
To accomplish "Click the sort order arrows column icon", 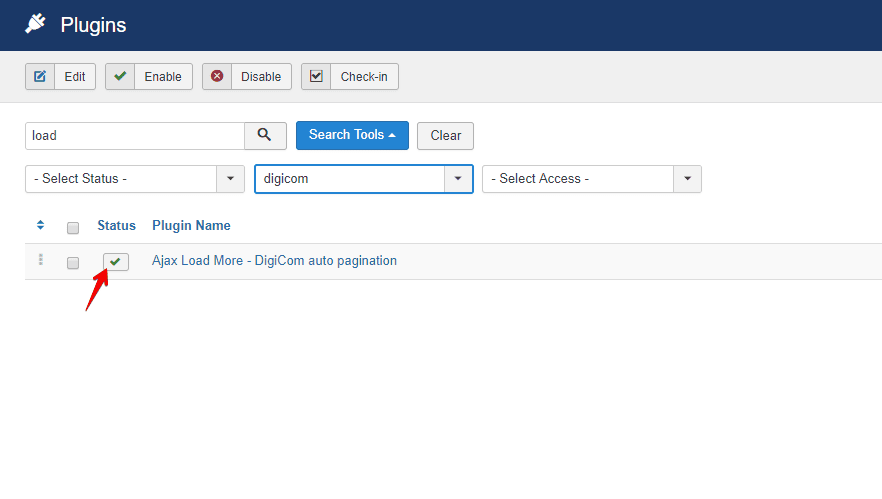I will (41, 226).
